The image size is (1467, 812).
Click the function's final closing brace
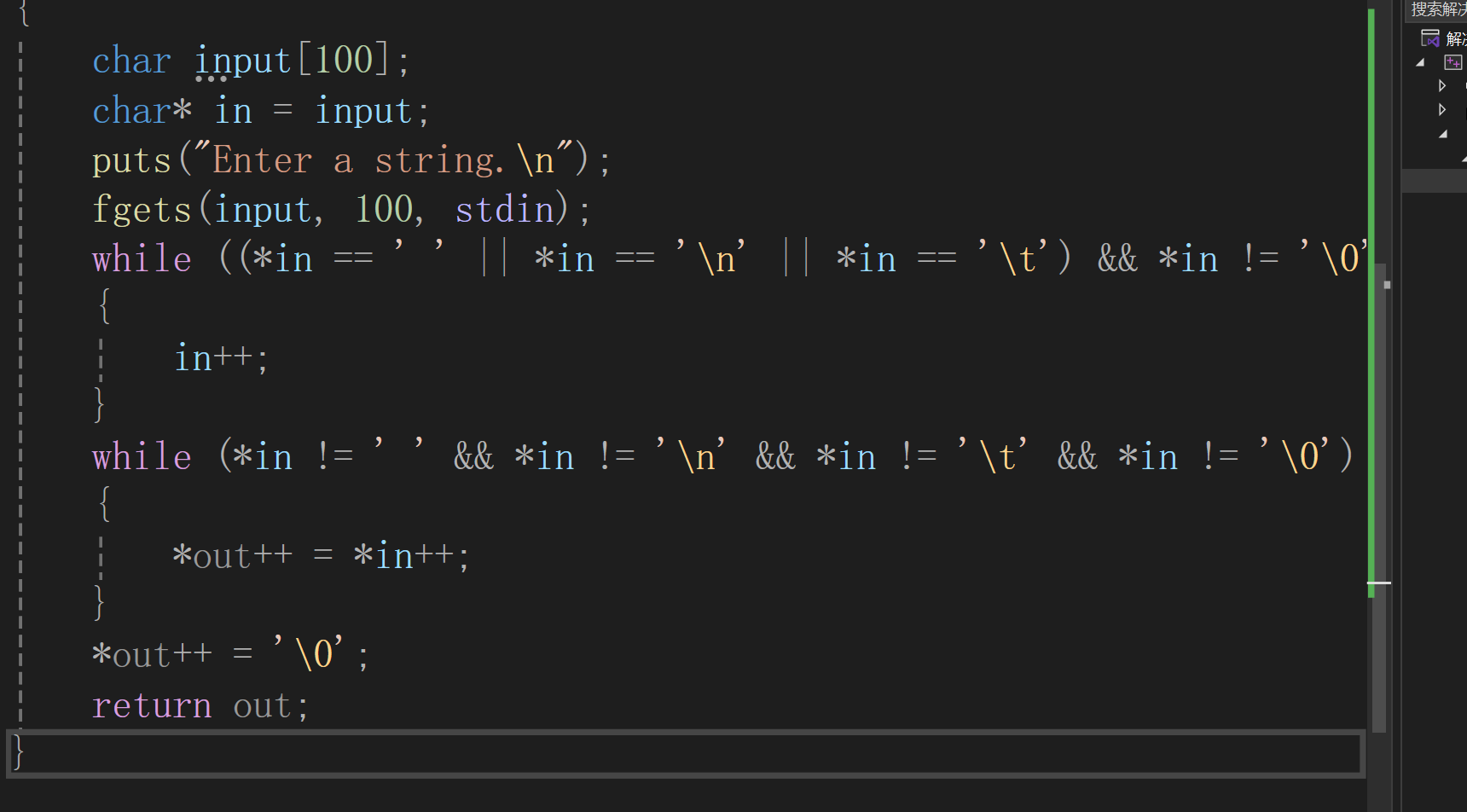[x=18, y=752]
